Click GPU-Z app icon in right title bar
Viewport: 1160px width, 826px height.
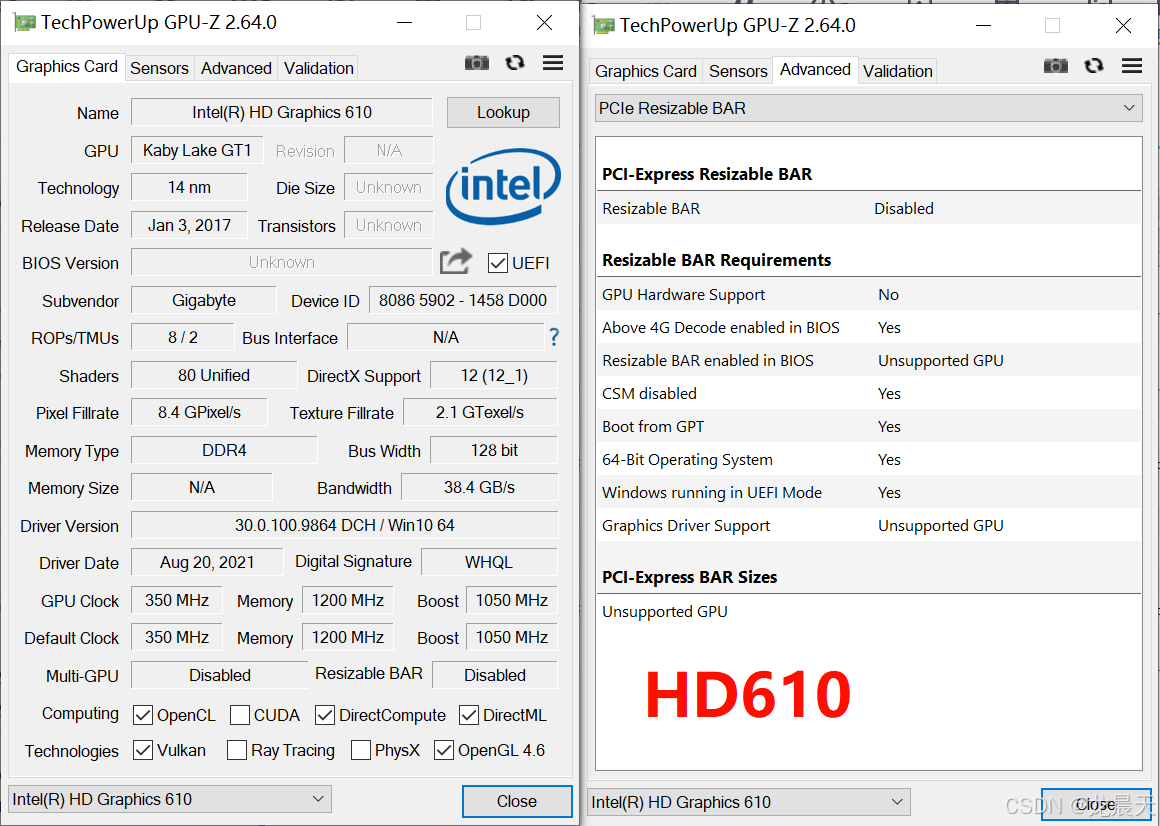tap(604, 26)
